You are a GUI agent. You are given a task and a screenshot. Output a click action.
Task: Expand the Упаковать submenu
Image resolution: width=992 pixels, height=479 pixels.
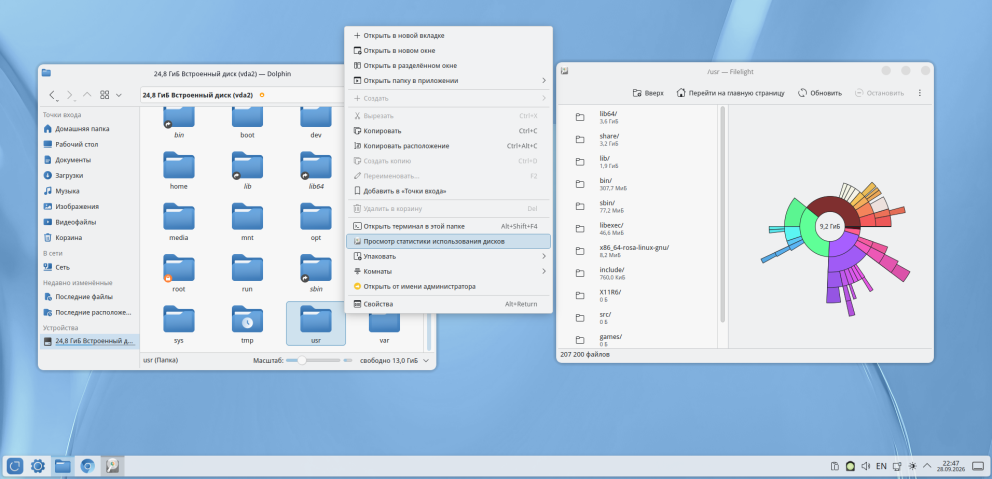(x=449, y=256)
